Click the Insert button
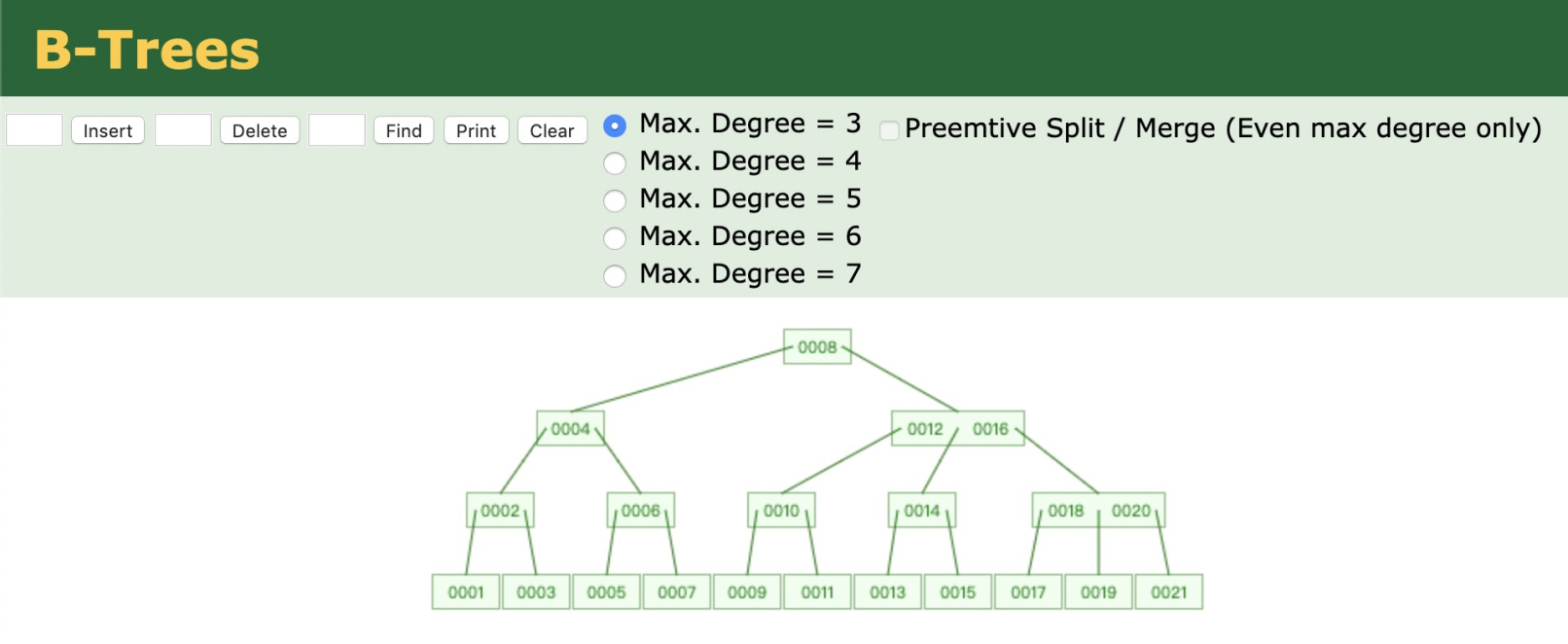This screenshot has height=644, width=1568. [x=108, y=130]
